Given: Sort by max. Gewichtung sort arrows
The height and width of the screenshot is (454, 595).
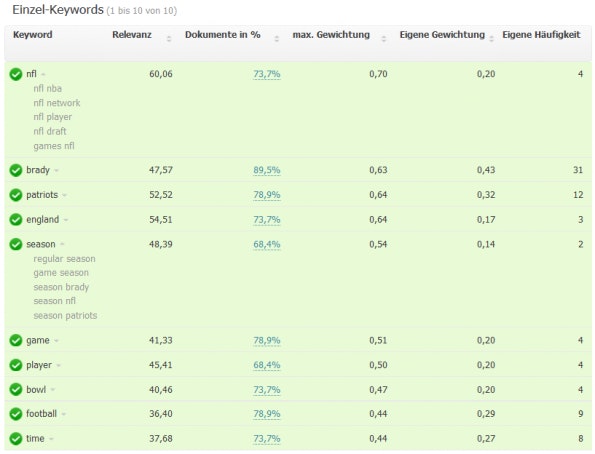Looking at the screenshot, I should pos(384,38).
